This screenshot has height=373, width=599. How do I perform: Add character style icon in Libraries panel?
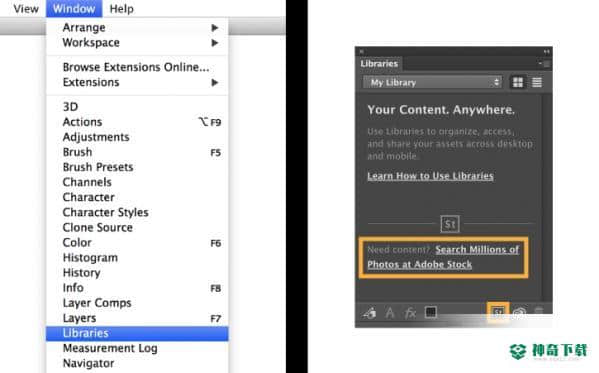[390, 313]
